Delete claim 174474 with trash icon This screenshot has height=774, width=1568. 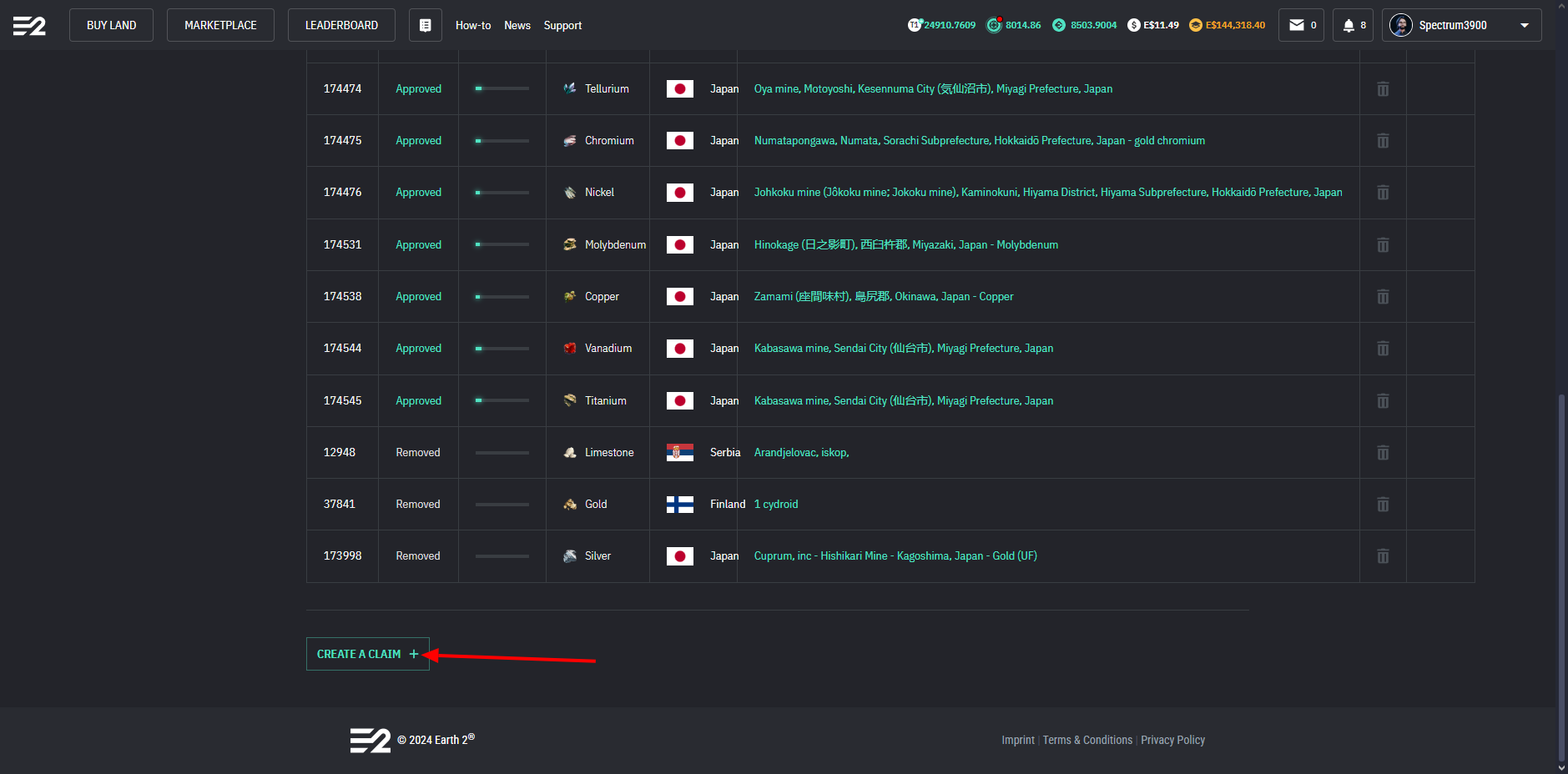point(1383,88)
